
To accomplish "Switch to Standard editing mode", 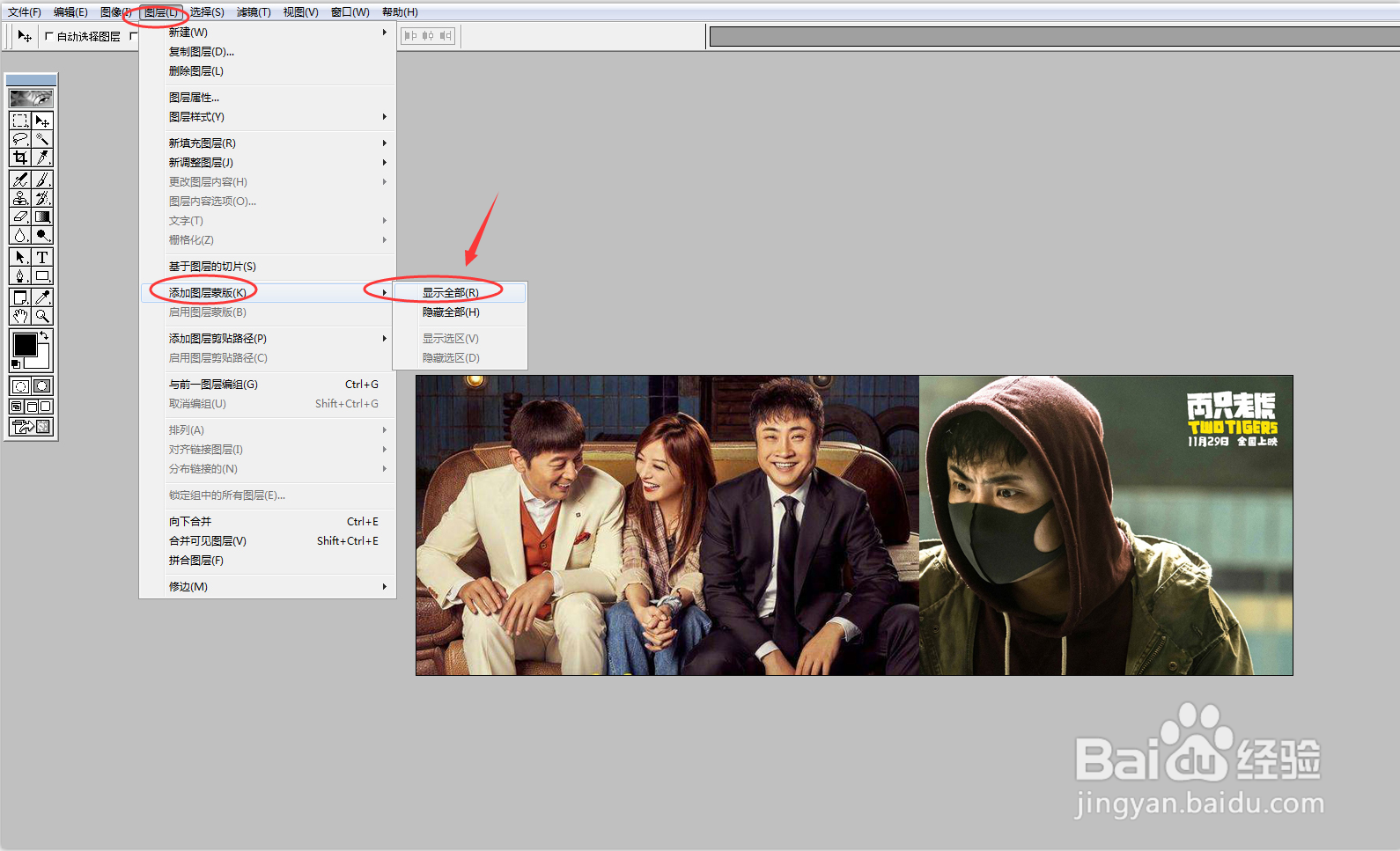I will (x=20, y=385).
